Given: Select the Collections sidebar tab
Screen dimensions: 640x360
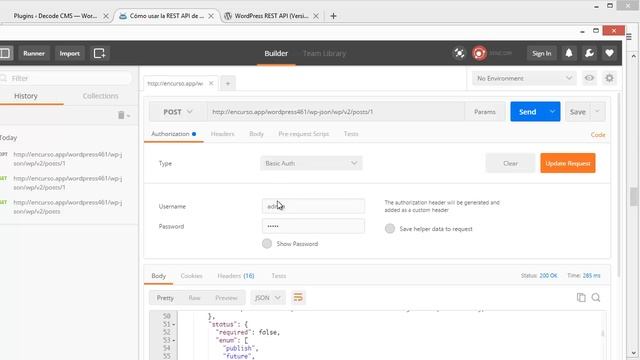Looking at the screenshot, I should point(100,96).
